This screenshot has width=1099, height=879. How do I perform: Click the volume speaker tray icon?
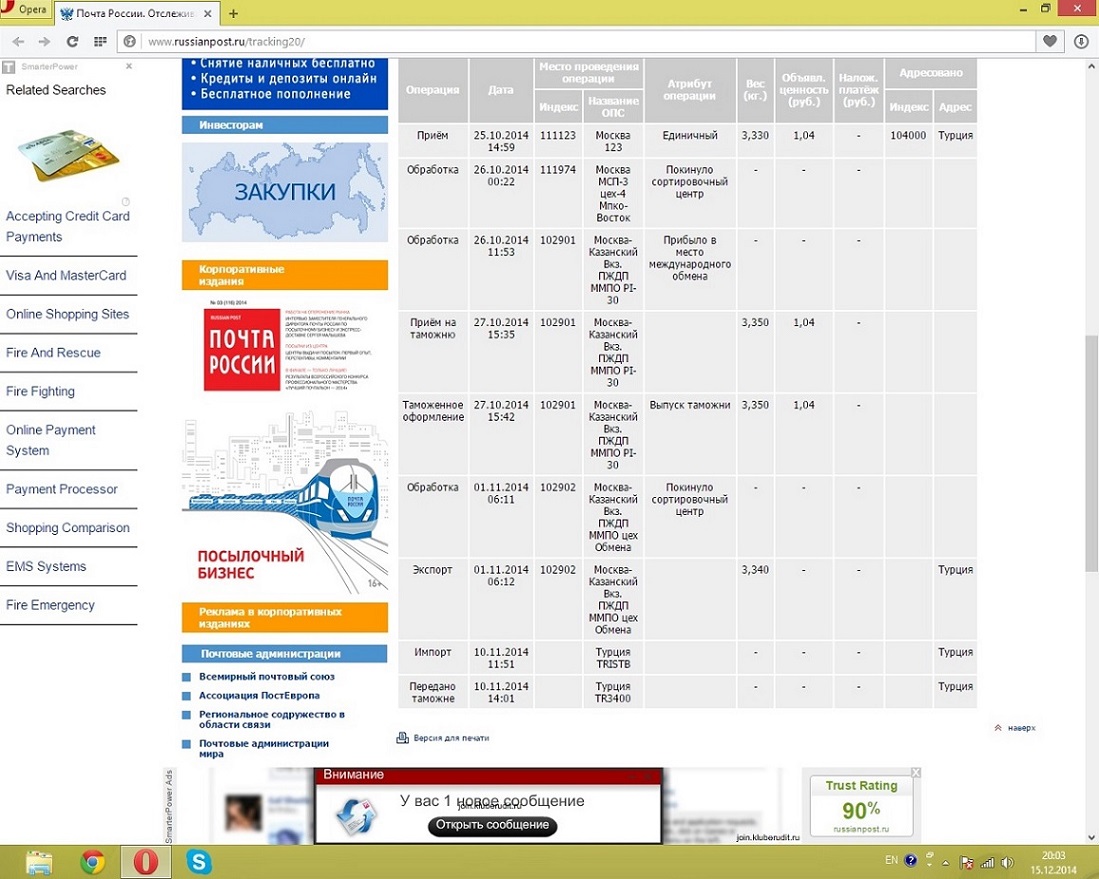tap(1007, 862)
